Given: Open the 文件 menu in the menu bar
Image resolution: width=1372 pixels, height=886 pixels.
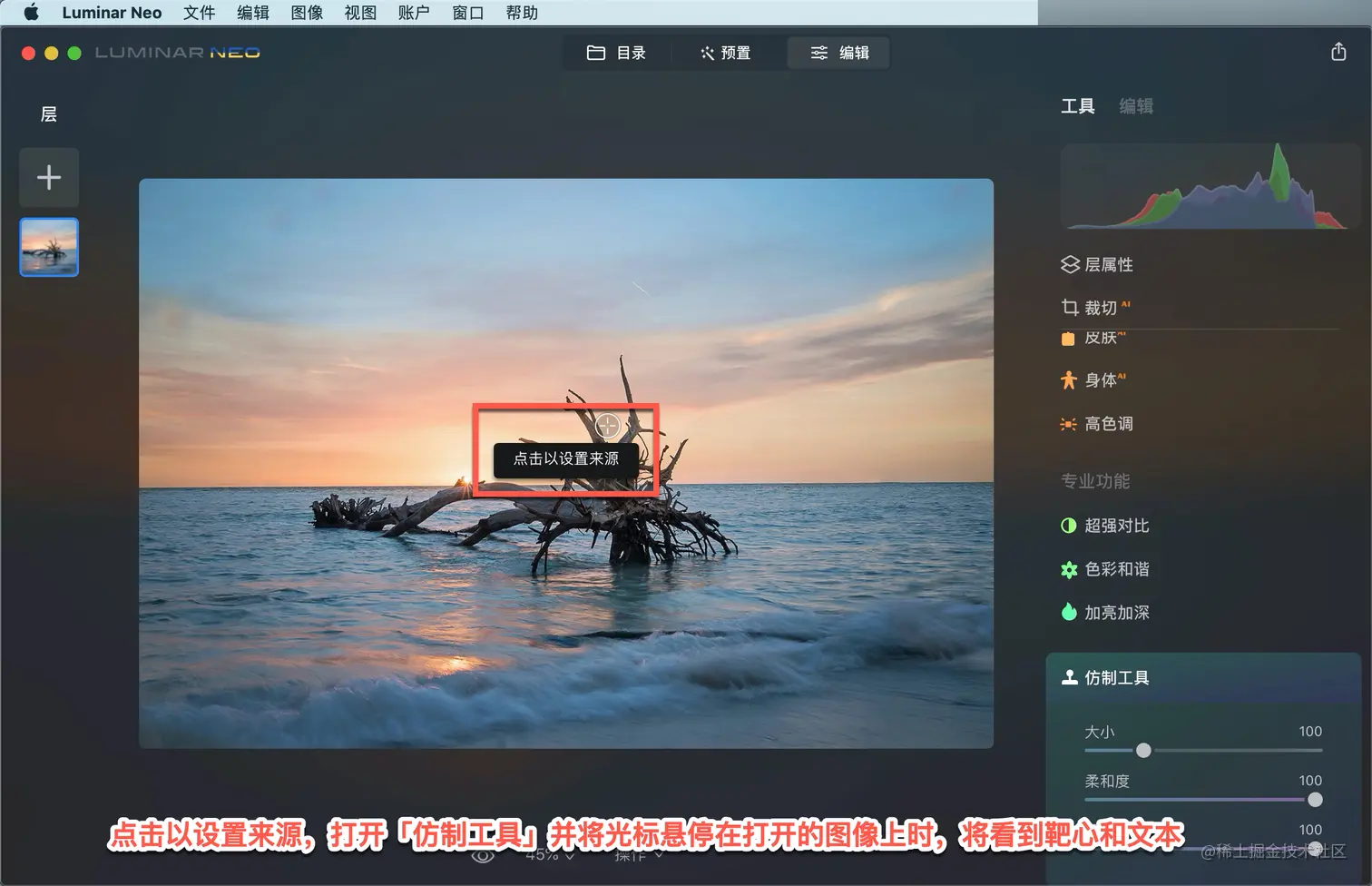Looking at the screenshot, I should (x=200, y=13).
